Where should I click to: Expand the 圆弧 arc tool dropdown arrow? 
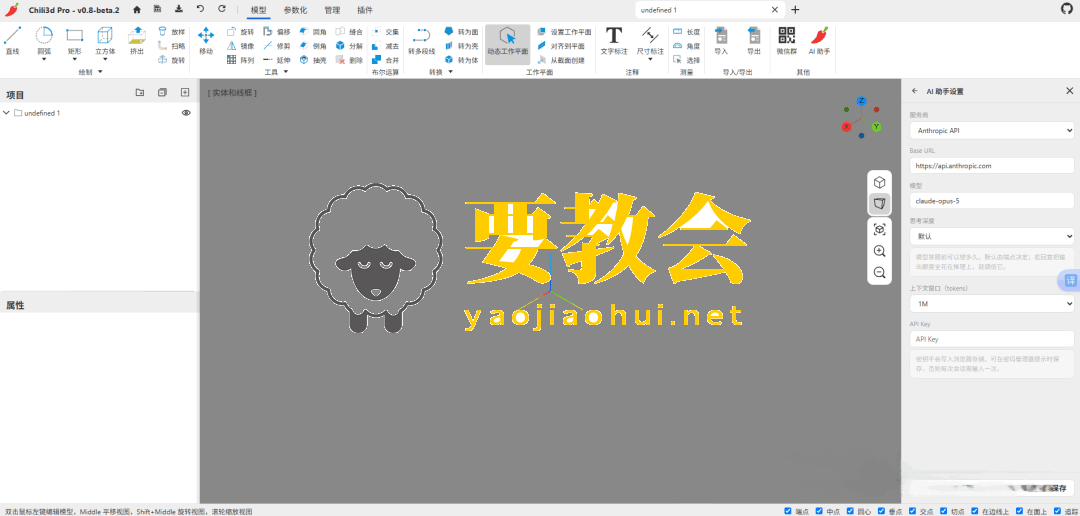[43, 59]
